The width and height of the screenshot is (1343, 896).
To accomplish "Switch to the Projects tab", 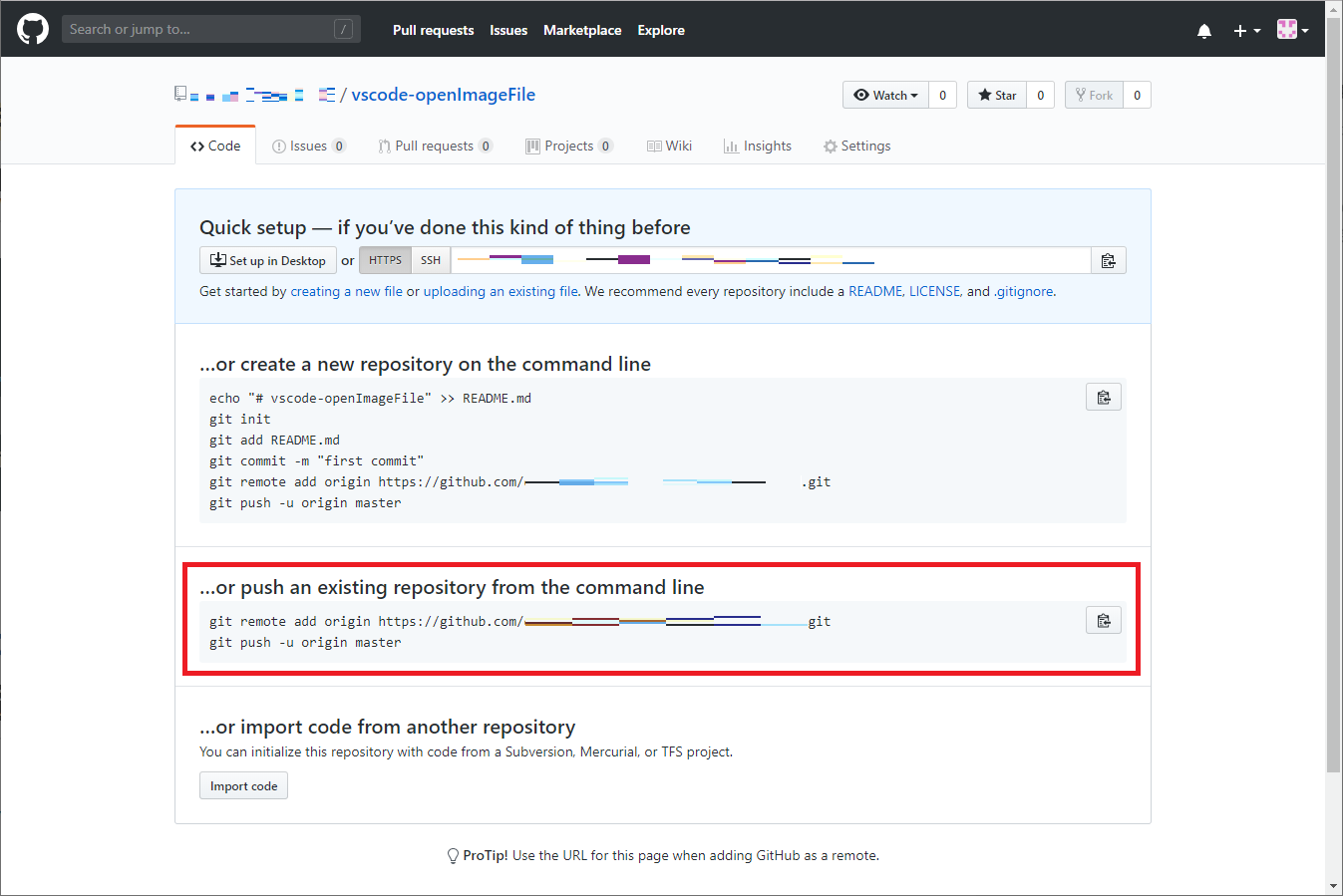I will tap(569, 146).
